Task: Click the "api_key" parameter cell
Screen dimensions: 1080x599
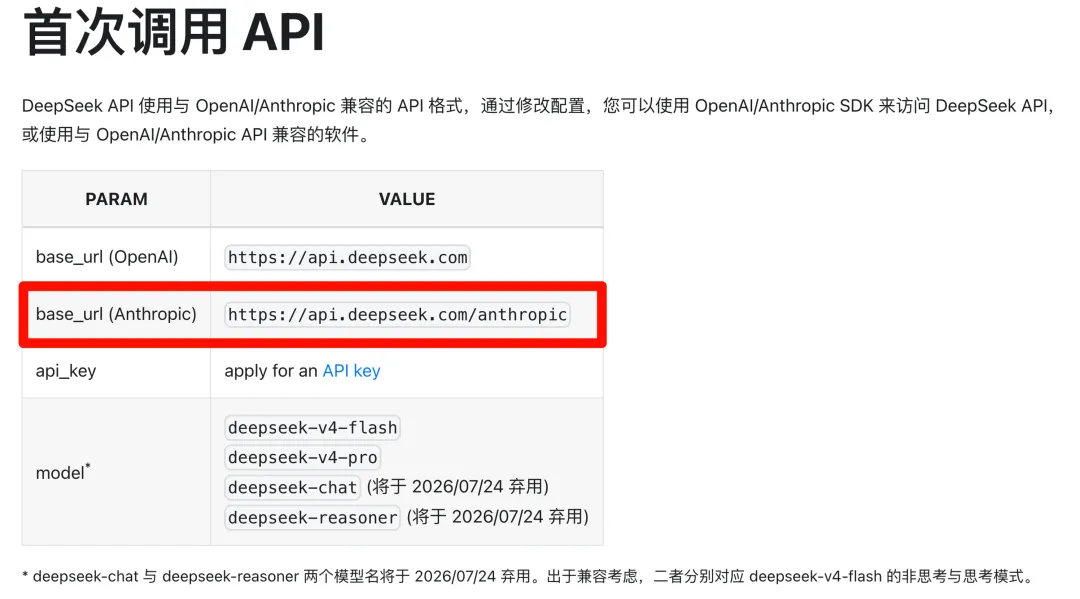Action: click(x=66, y=371)
